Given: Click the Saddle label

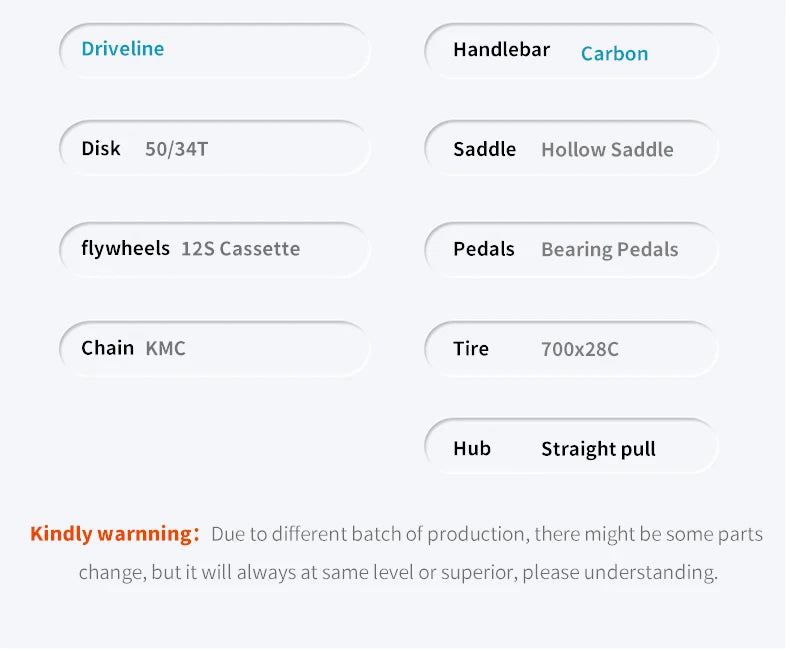Looking at the screenshot, I should click(484, 150).
